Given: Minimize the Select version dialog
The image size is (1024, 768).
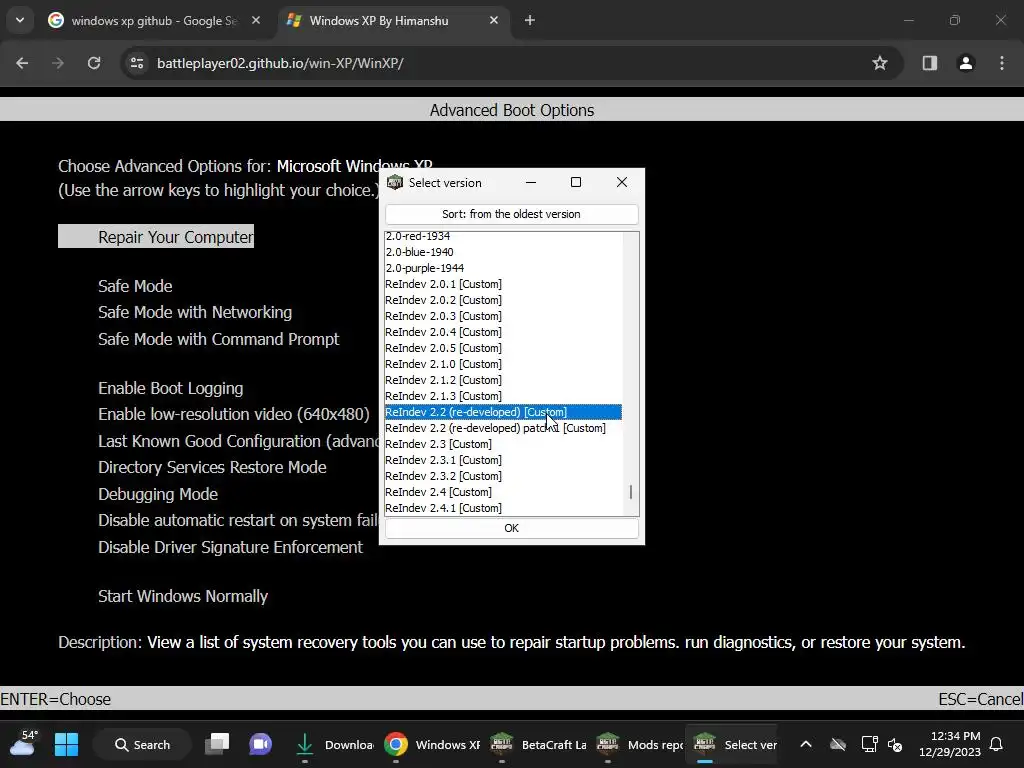Looking at the screenshot, I should [531, 182].
